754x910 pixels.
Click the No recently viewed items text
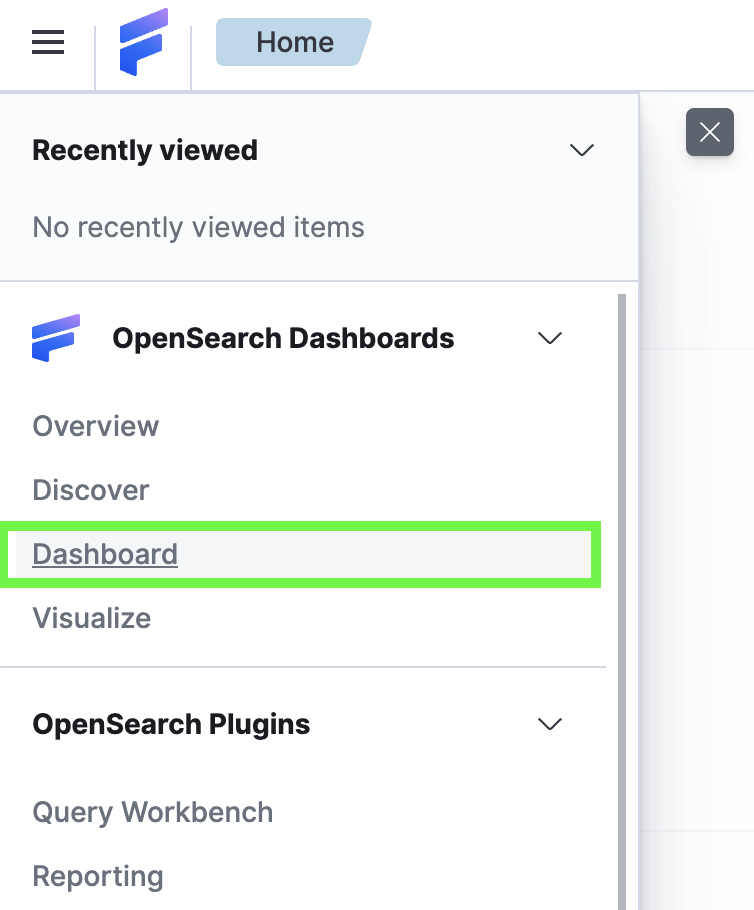coord(198,227)
